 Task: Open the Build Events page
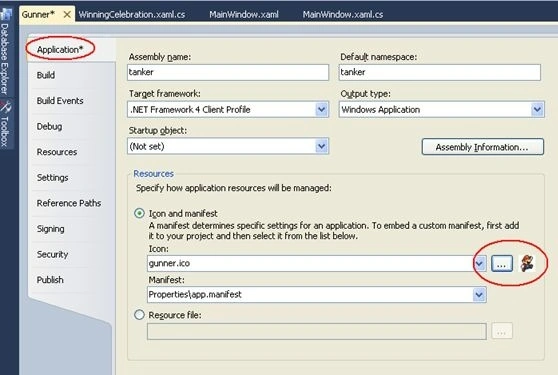(x=60, y=101)
